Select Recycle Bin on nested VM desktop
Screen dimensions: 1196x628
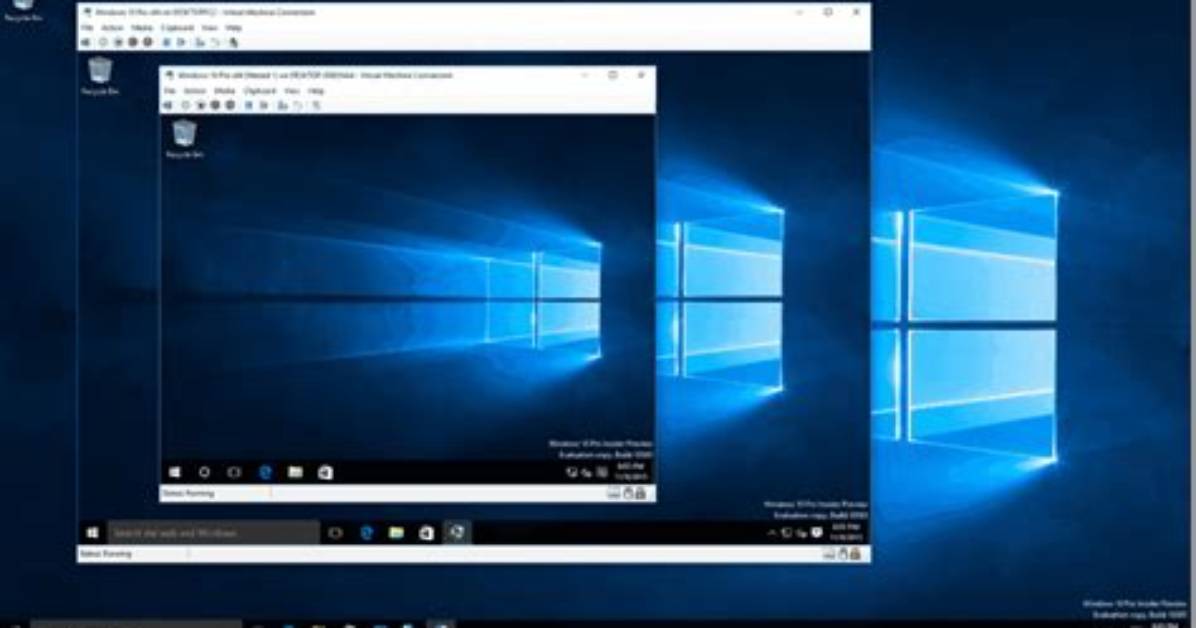point(184,139)
